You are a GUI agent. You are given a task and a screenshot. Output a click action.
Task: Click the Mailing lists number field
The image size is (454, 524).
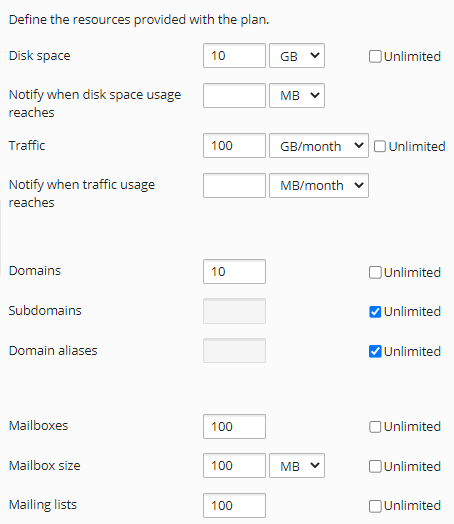235,505
